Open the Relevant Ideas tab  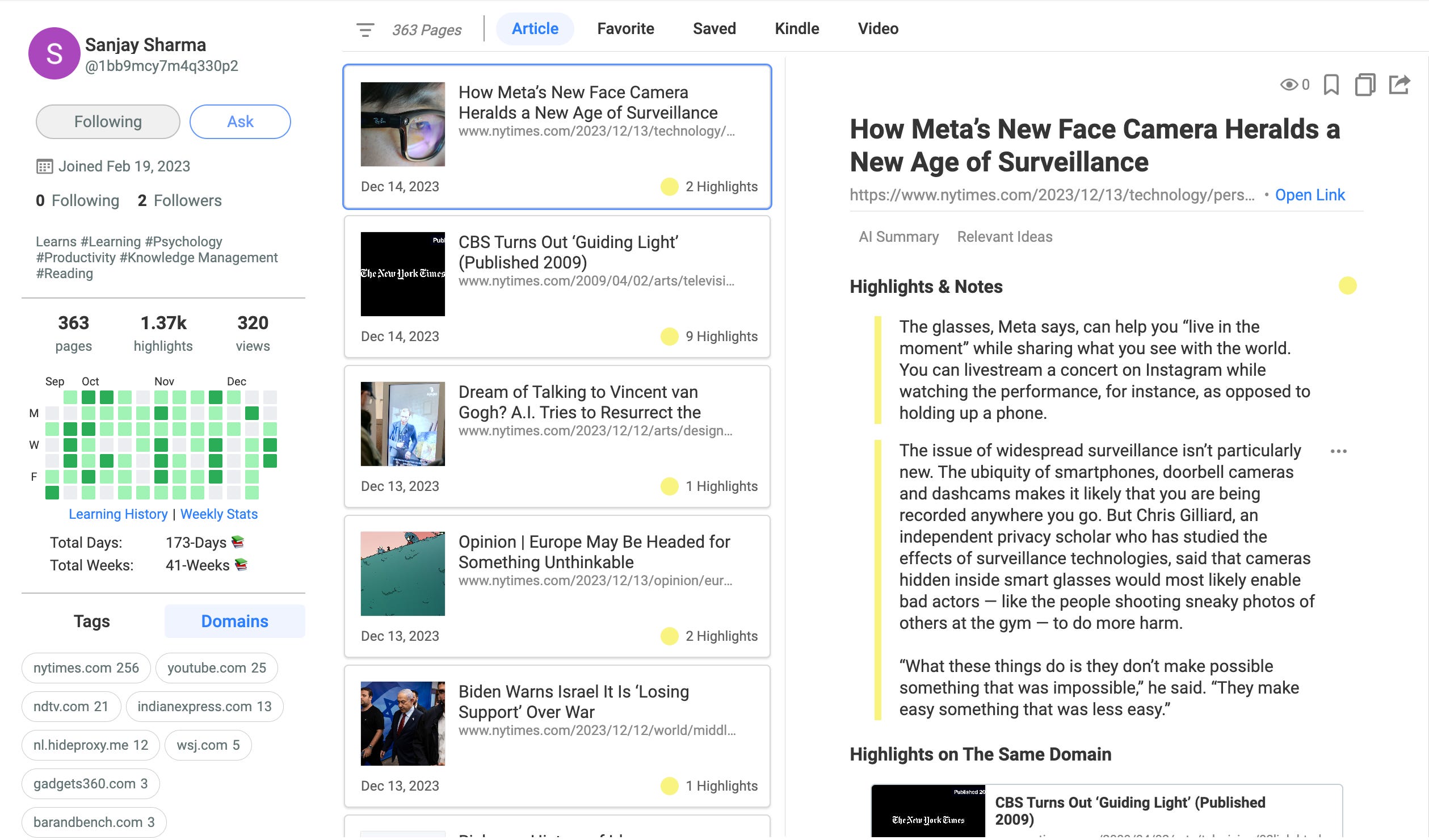coord(1004,237)
